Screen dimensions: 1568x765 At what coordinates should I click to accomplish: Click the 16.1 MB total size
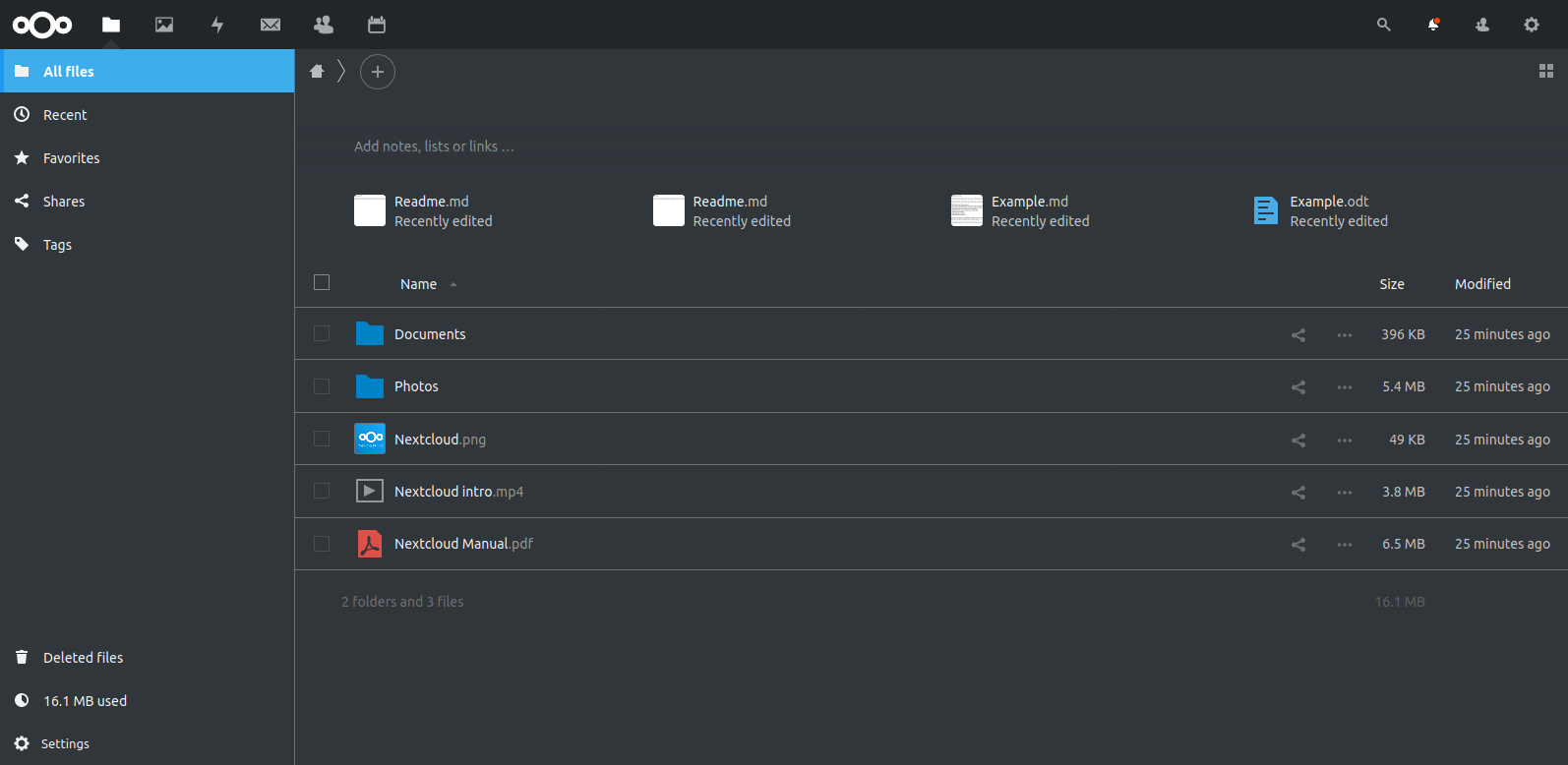1400,602
